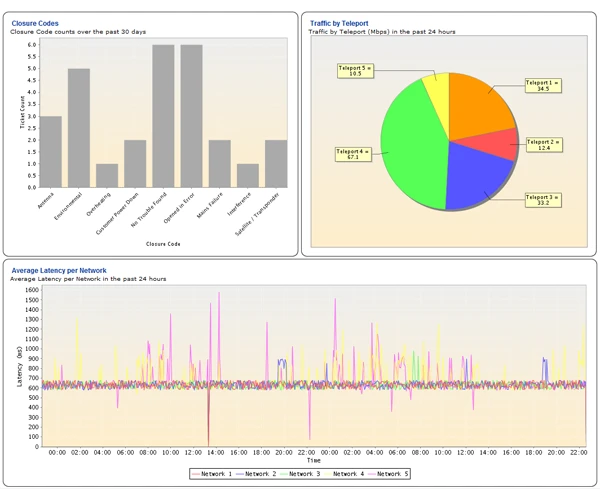Viewport: 600px width, 500px height.
Task: Click the No Trouble Found bar
Action: point(163,116)
